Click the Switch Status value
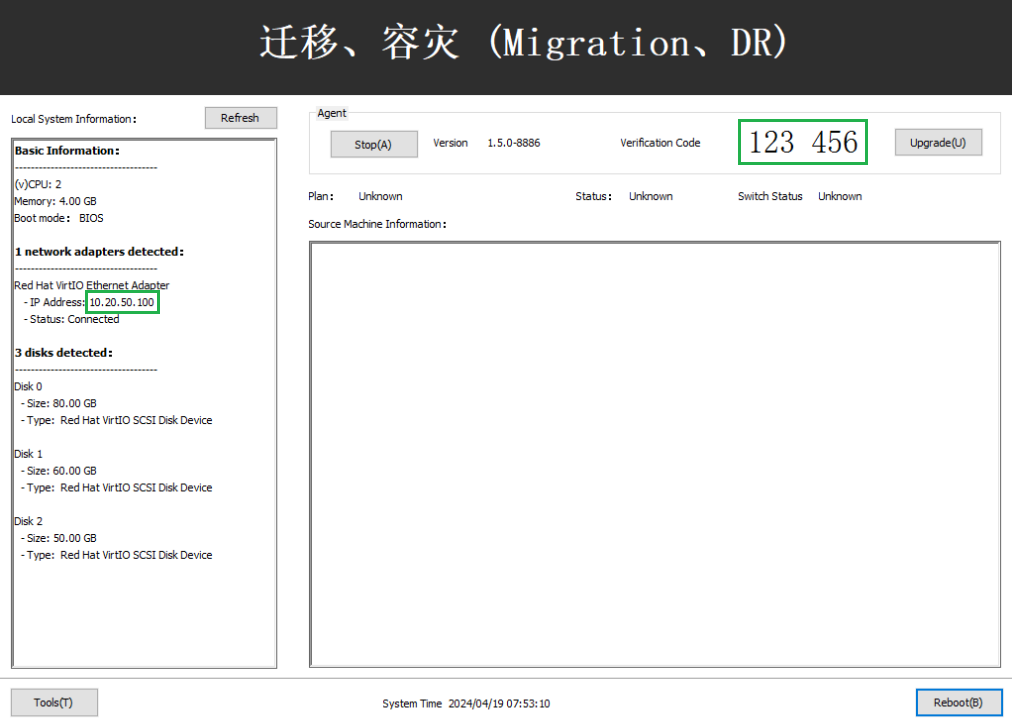Viewport: 1012px width, 723px height. tap(839, 196)
